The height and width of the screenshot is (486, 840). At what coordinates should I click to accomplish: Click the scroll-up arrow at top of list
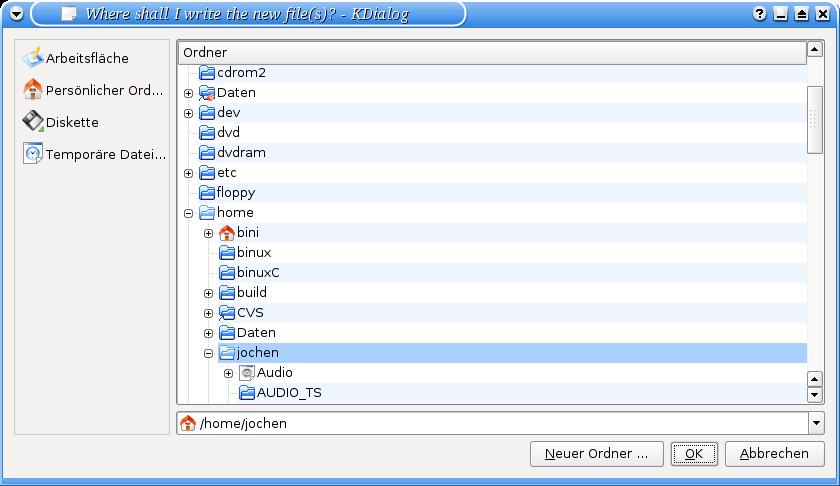[814, 49]
